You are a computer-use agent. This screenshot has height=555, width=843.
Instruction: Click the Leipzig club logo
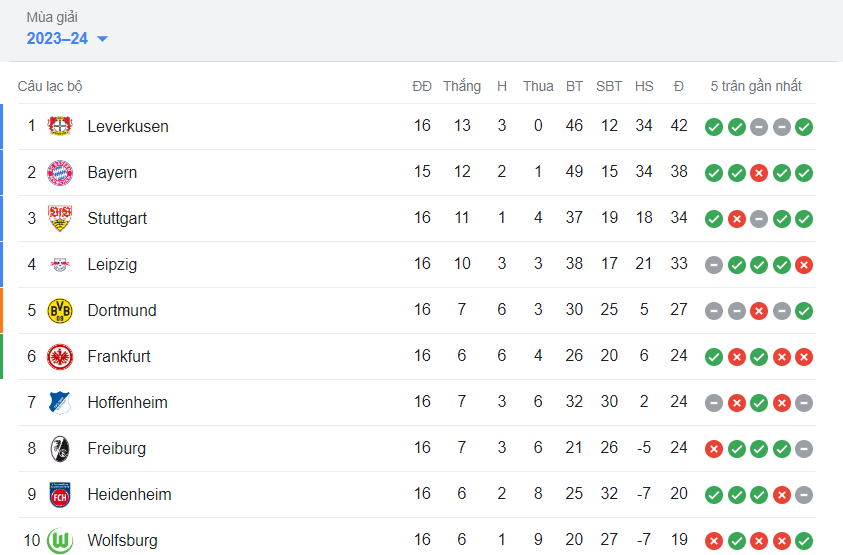pos(60,265)
